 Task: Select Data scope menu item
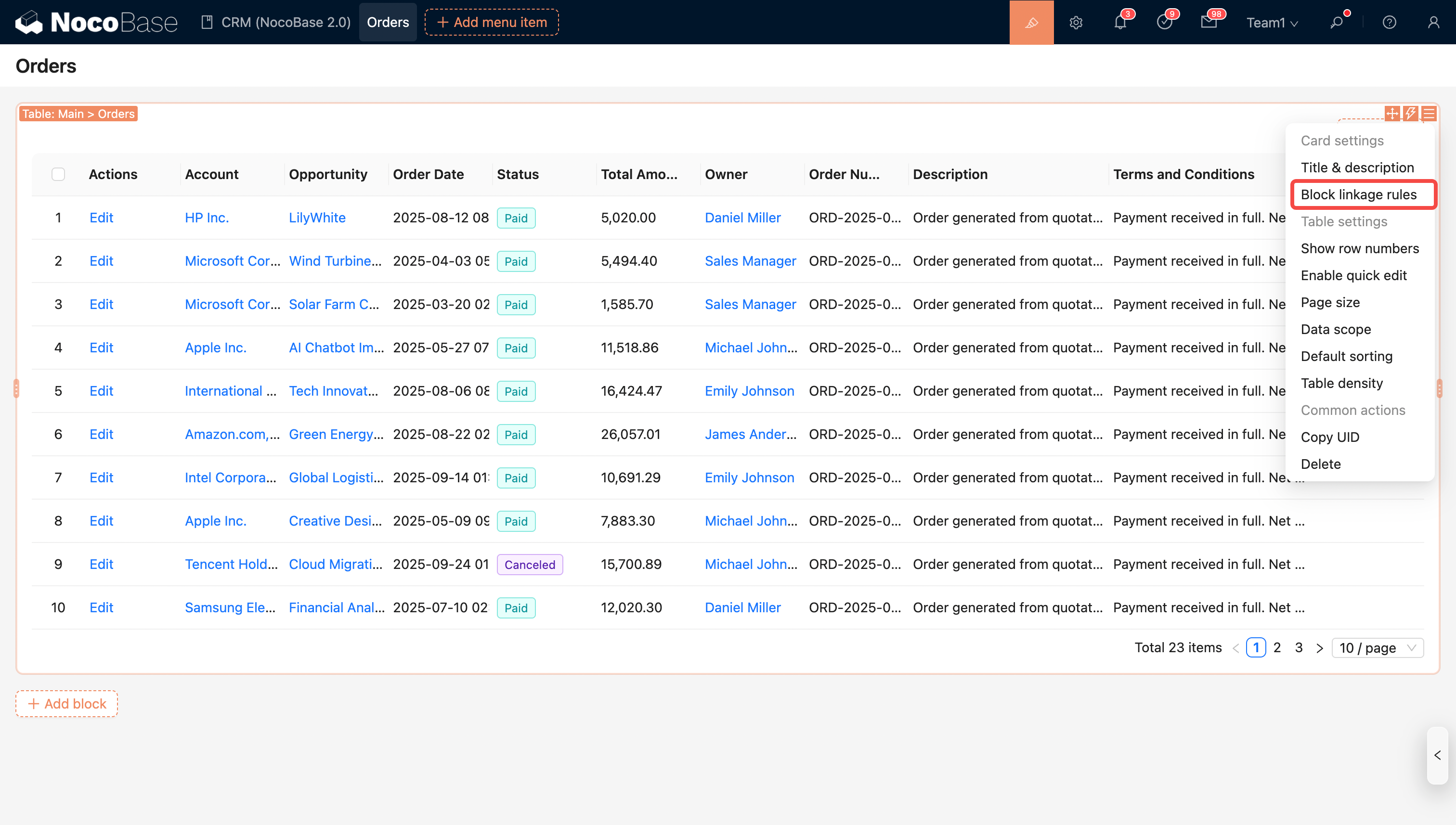1335,329
